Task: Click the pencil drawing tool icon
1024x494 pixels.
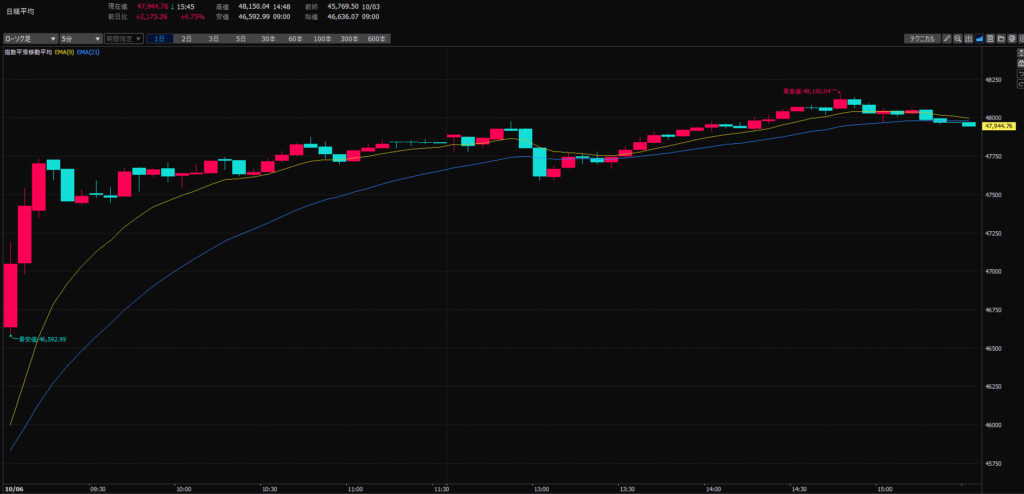Action: coord(946,38)
